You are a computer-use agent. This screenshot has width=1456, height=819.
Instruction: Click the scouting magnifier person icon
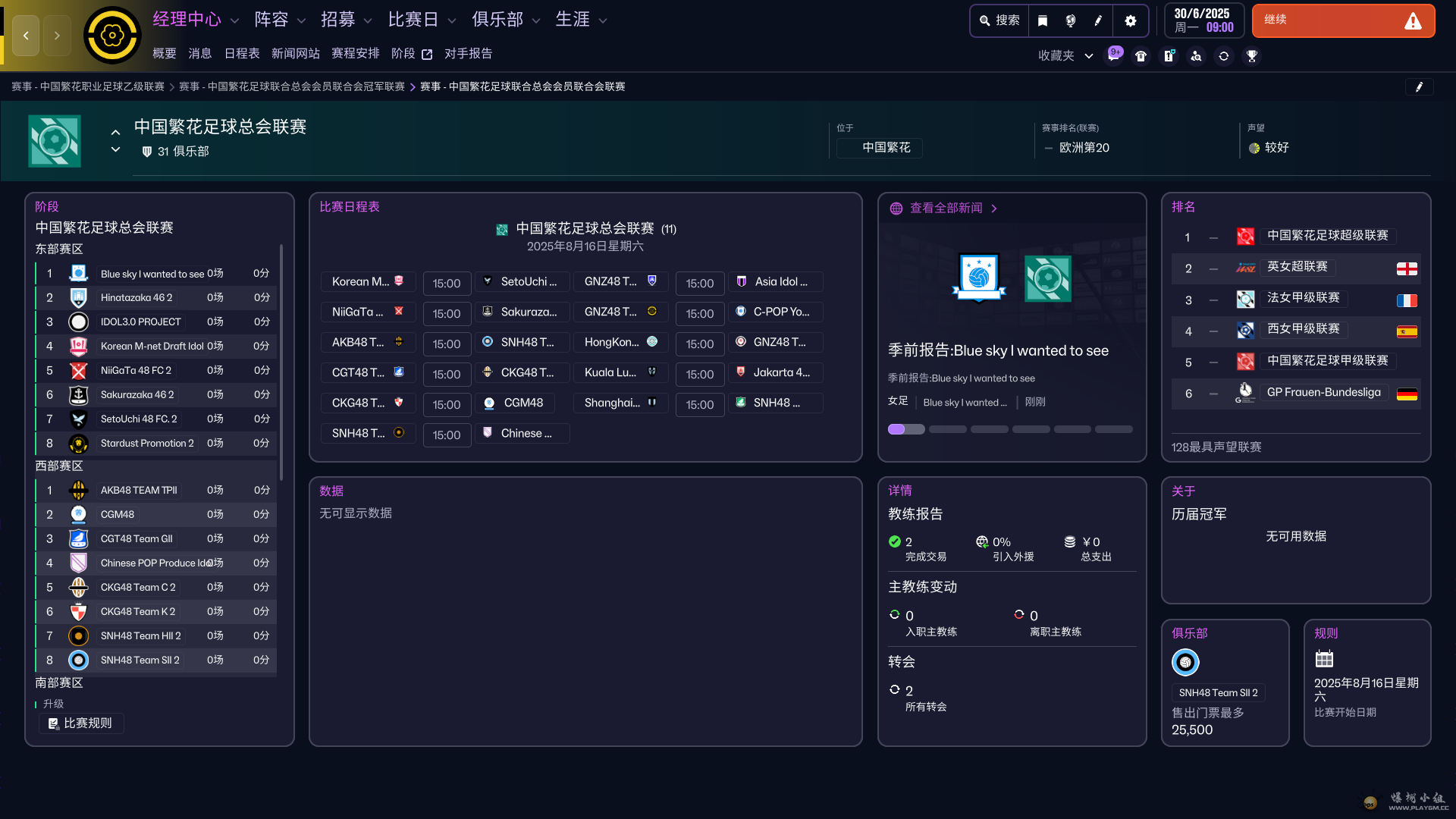(1196, 55)
